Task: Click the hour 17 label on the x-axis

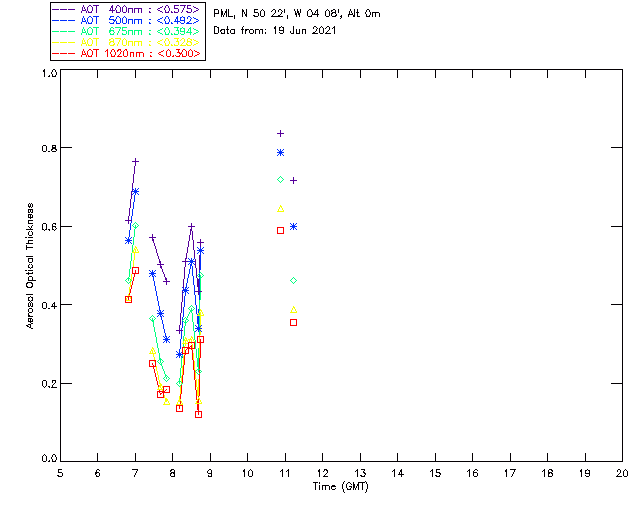Action: pos(510,473)
